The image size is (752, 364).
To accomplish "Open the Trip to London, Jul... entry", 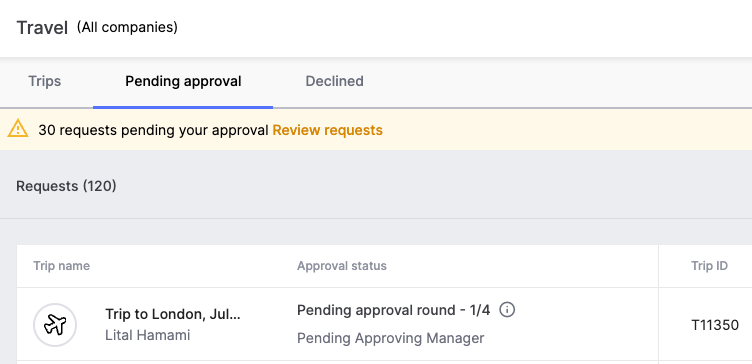I will pyautogui.click(x=173, y=315).
